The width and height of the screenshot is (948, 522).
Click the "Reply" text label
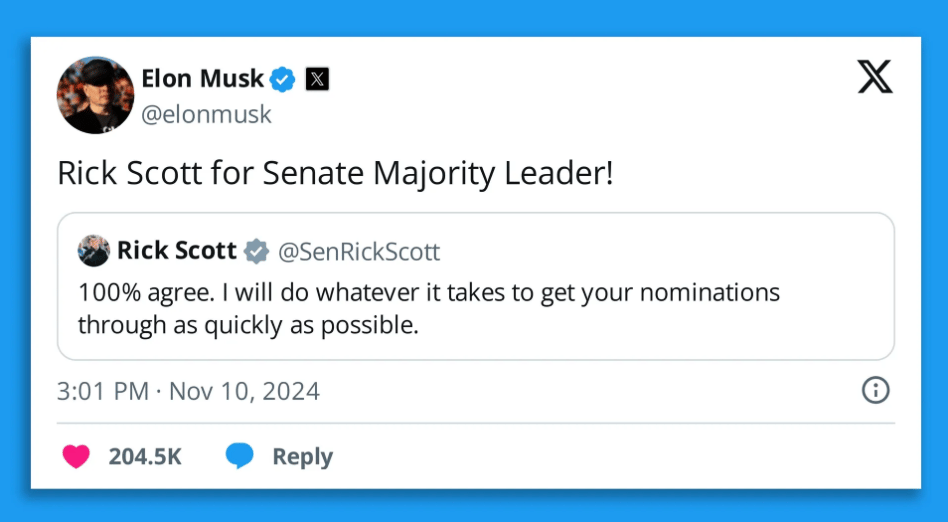point(302,457)
